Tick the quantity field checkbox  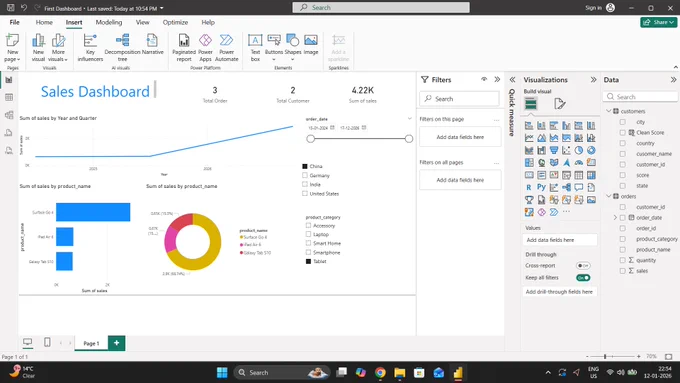[622, 260]
